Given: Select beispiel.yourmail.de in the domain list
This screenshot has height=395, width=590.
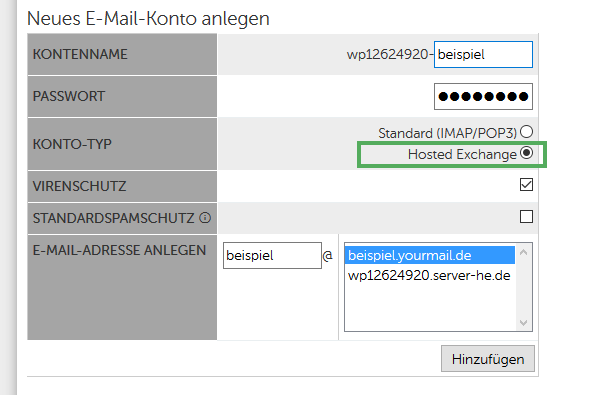Looking at the screenshot, I should (430, 255).
